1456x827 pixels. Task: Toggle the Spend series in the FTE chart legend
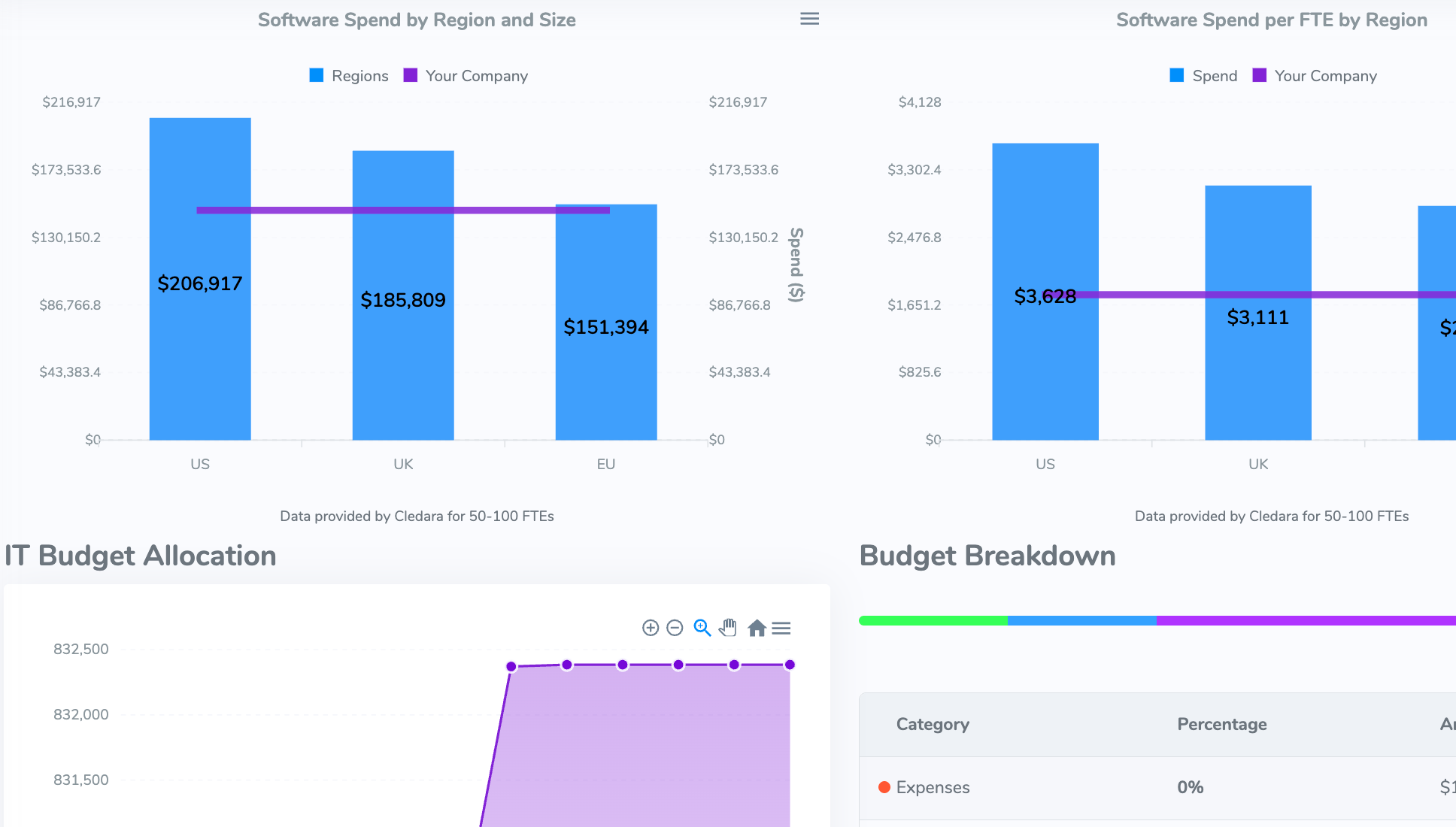click(1203, 75)
